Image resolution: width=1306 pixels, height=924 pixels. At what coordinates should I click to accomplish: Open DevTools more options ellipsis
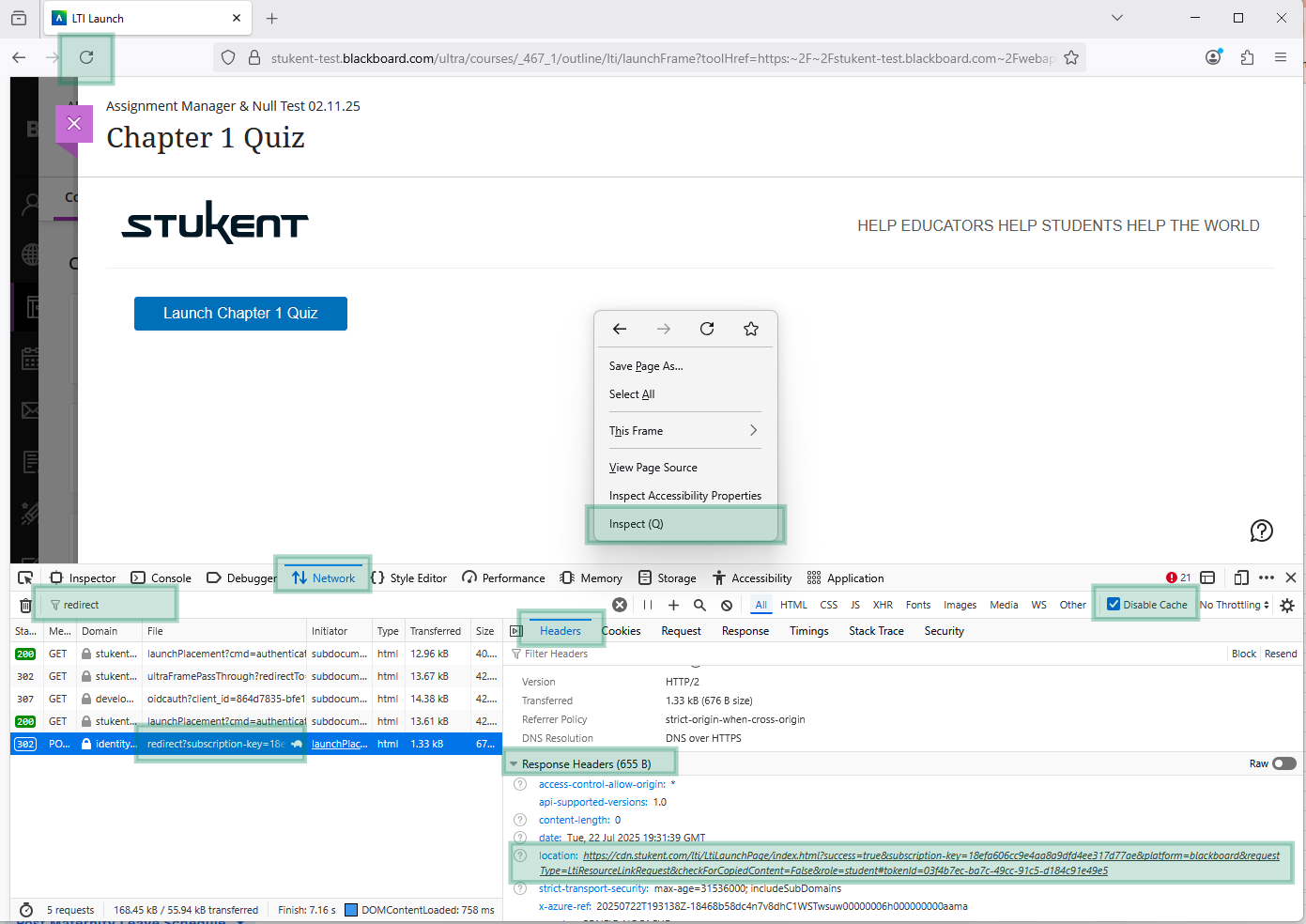(x=1267, y=577)
